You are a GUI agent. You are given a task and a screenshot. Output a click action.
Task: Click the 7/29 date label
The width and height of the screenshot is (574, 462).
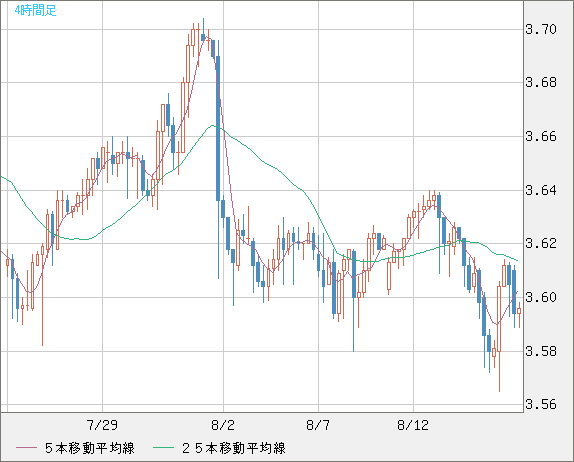tap(102, 425)
